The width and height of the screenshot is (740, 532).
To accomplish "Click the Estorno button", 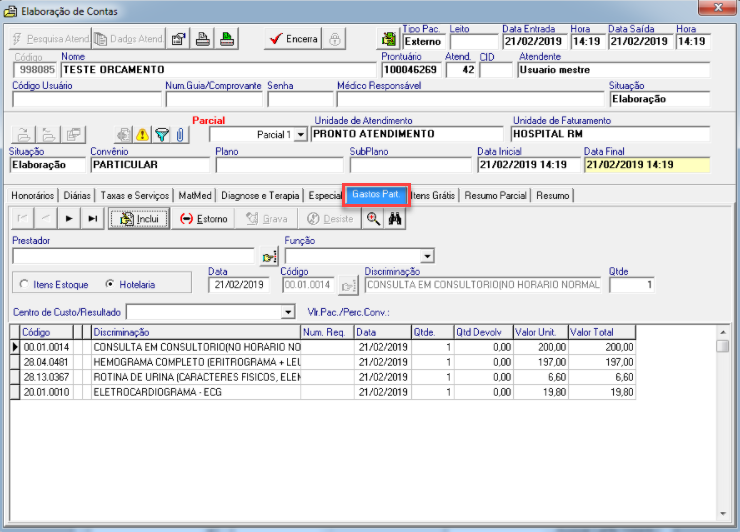I will (203, 219).
